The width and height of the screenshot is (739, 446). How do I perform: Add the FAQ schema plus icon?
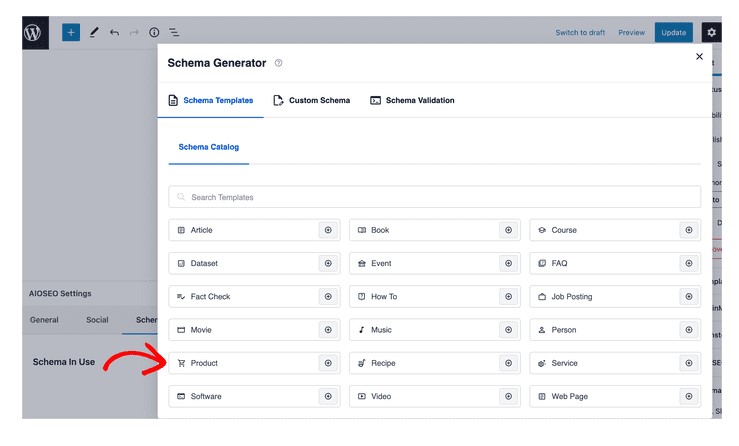[689, 264]
